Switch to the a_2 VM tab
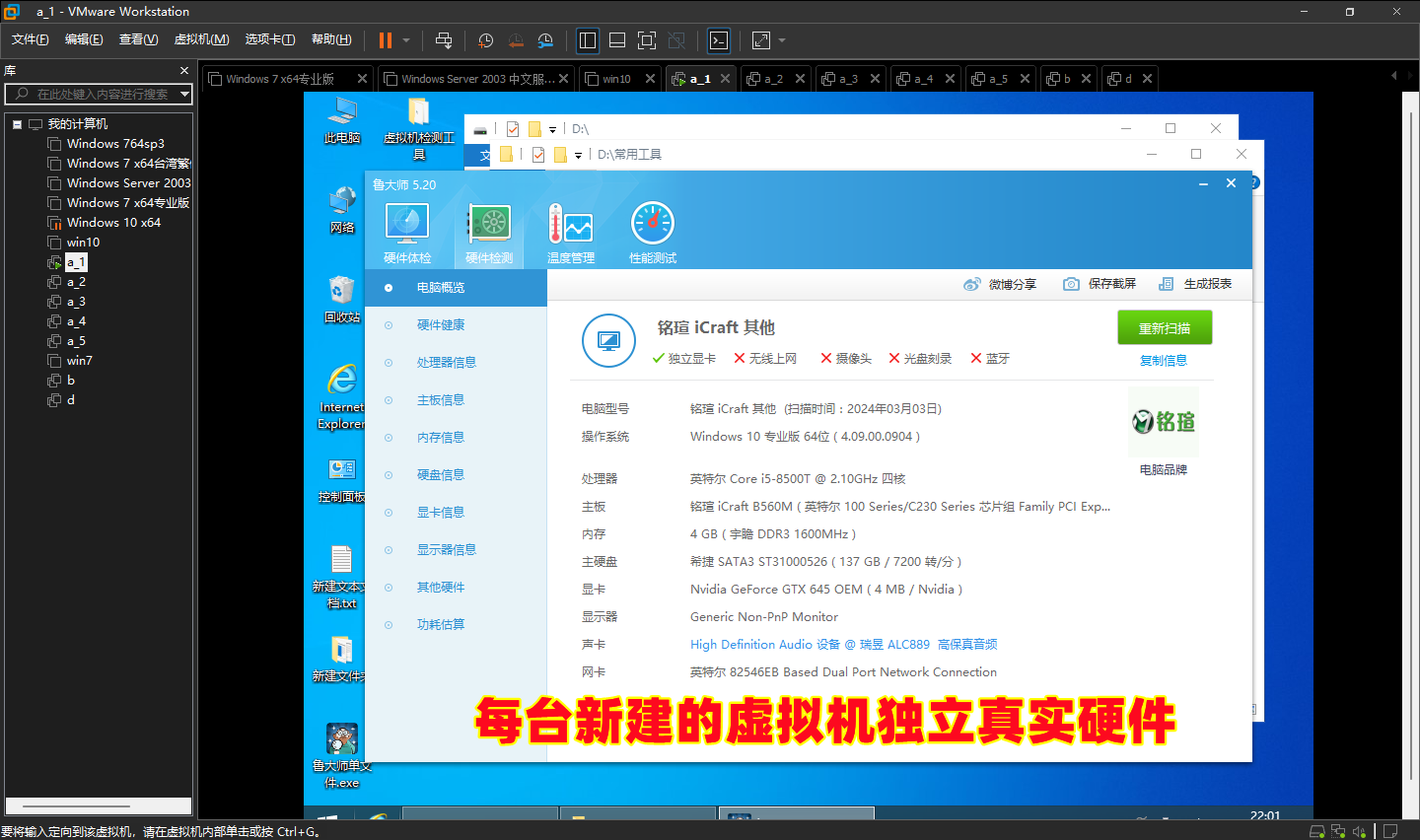 point(772,79)
